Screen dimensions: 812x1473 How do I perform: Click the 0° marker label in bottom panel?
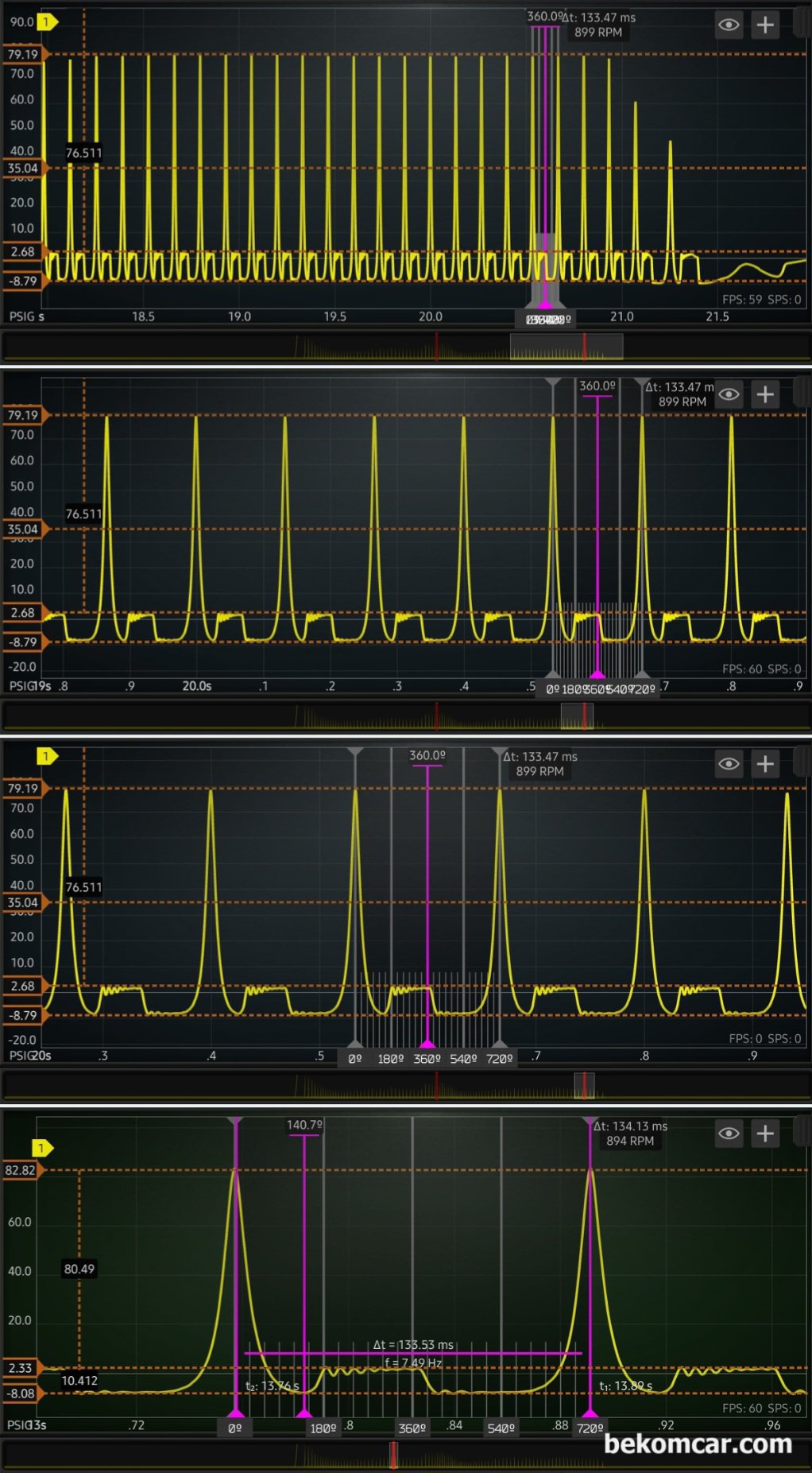click(x=235, y=1428)
